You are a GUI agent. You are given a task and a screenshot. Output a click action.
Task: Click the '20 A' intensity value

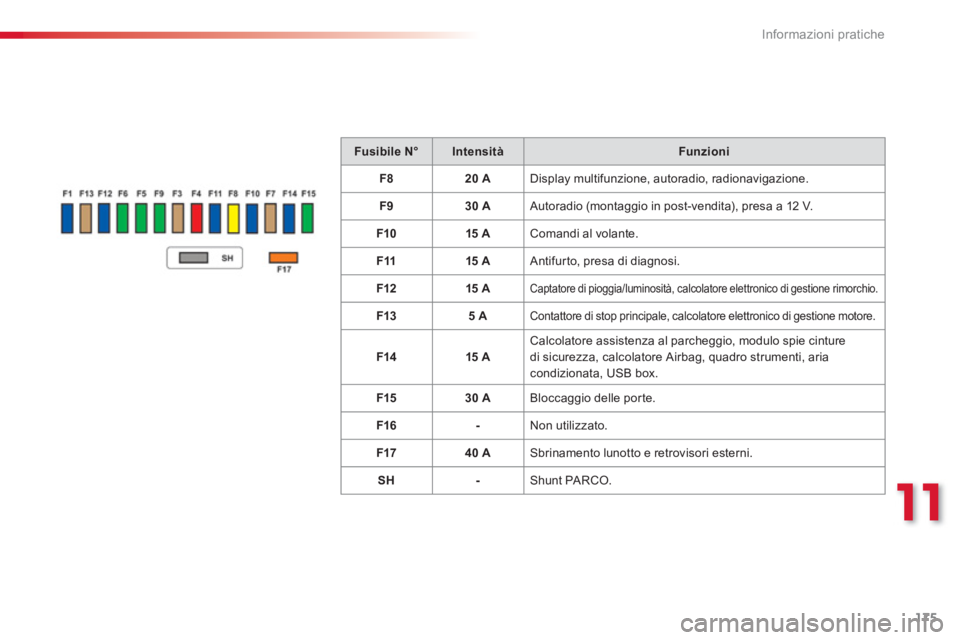click(478, 179)
